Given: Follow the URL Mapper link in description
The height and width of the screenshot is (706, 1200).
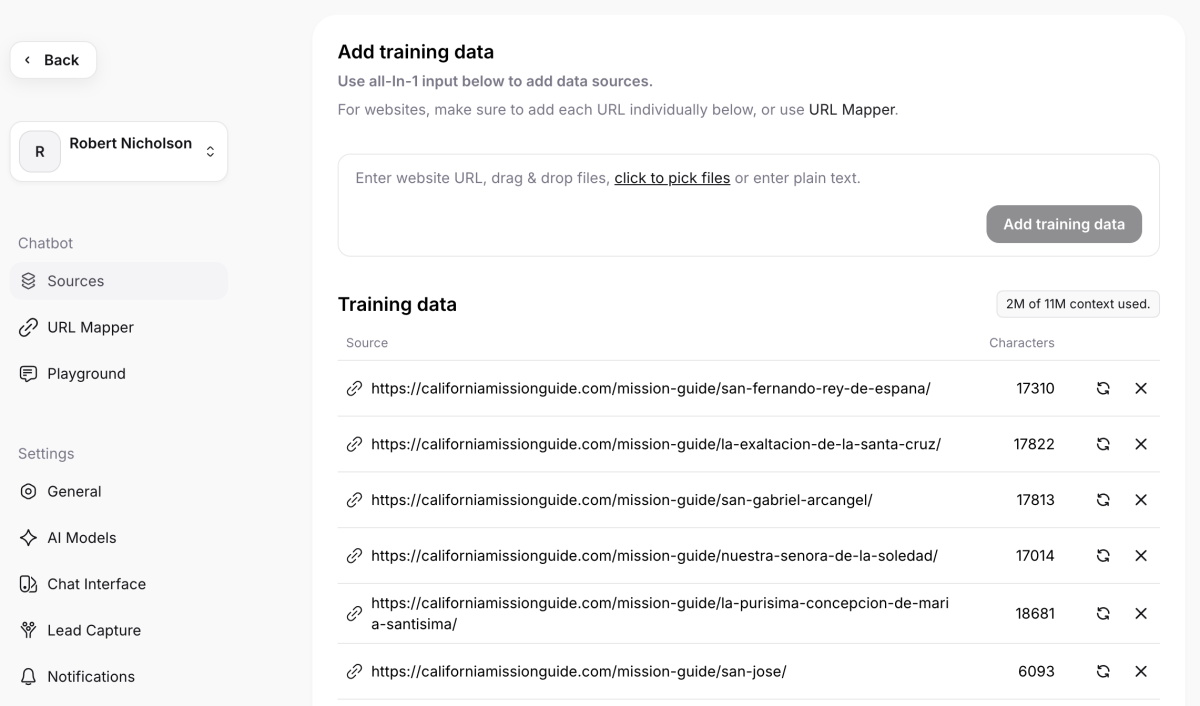Looking at the screenshot, I should click(852, 109).
